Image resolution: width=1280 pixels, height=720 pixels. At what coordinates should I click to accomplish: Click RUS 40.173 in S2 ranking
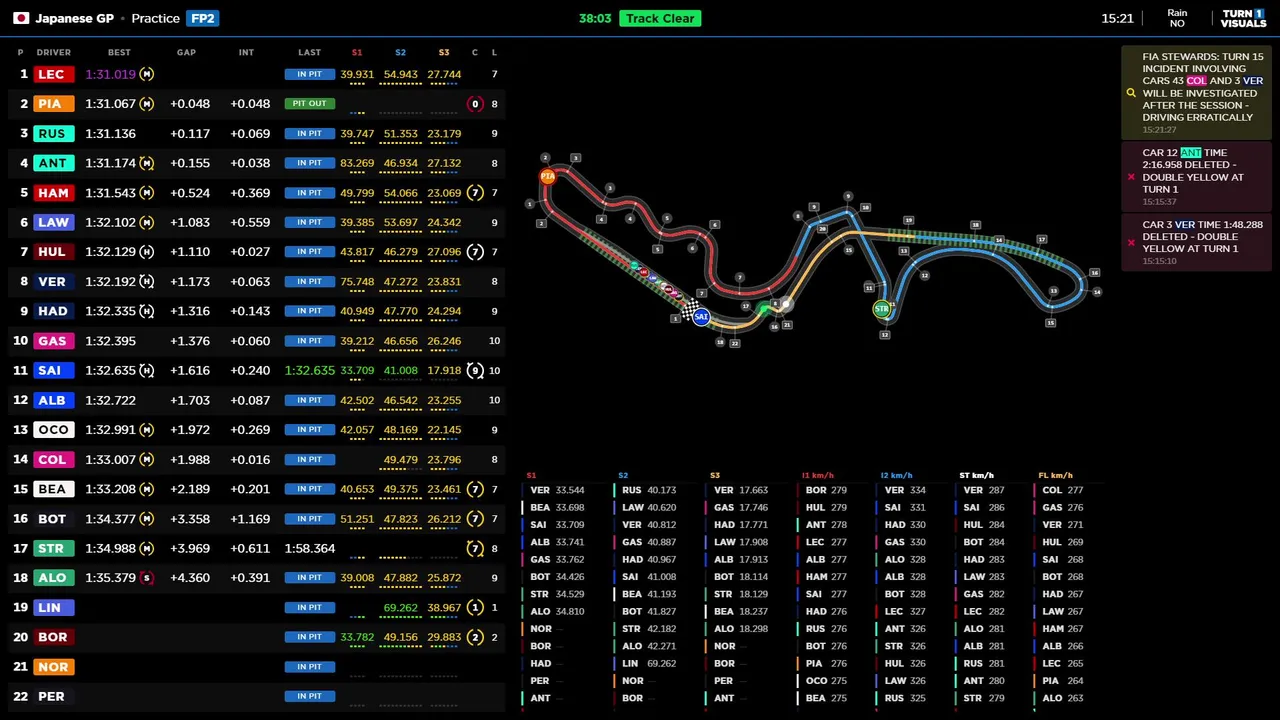pyautogui.click(x=648, y=490)
